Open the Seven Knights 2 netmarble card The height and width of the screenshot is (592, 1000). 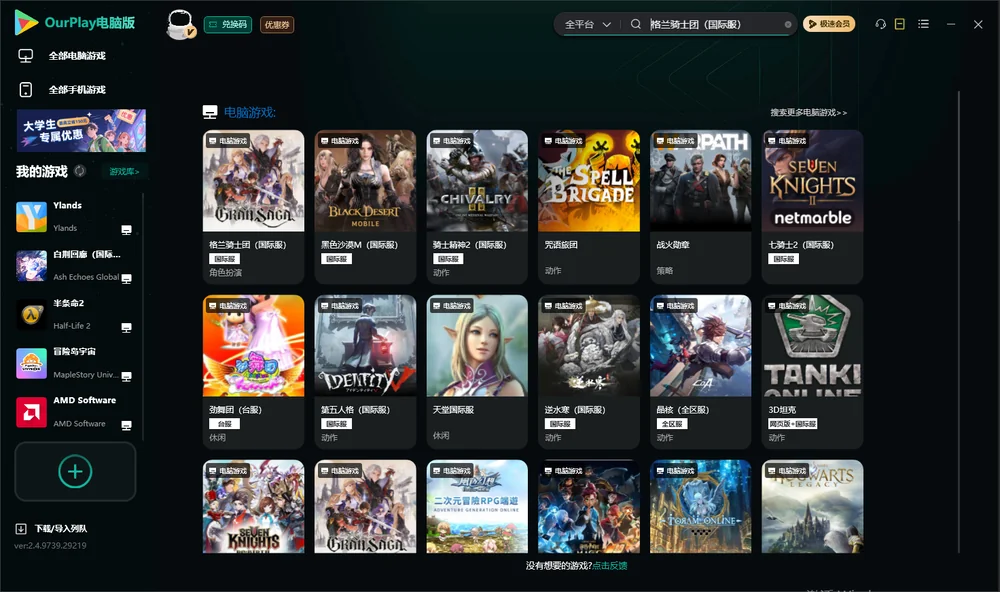click(812, 207)
